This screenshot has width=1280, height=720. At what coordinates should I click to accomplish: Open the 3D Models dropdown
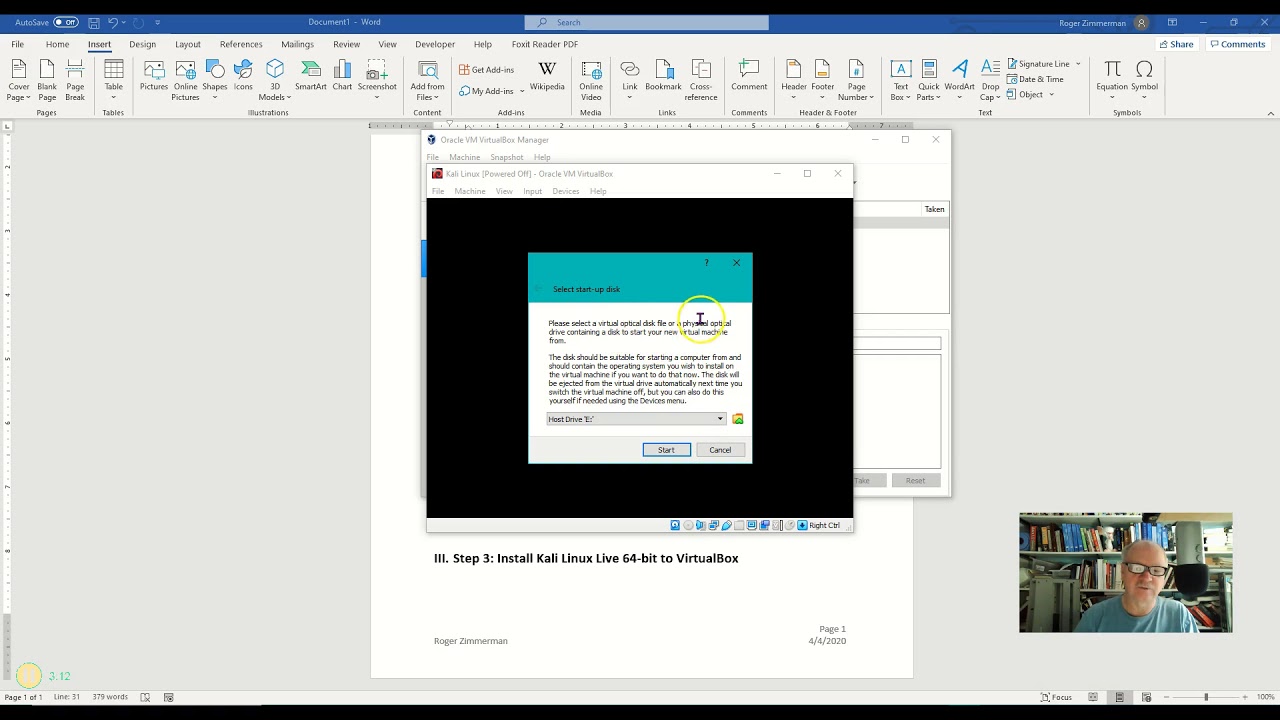tap(275, 80)
